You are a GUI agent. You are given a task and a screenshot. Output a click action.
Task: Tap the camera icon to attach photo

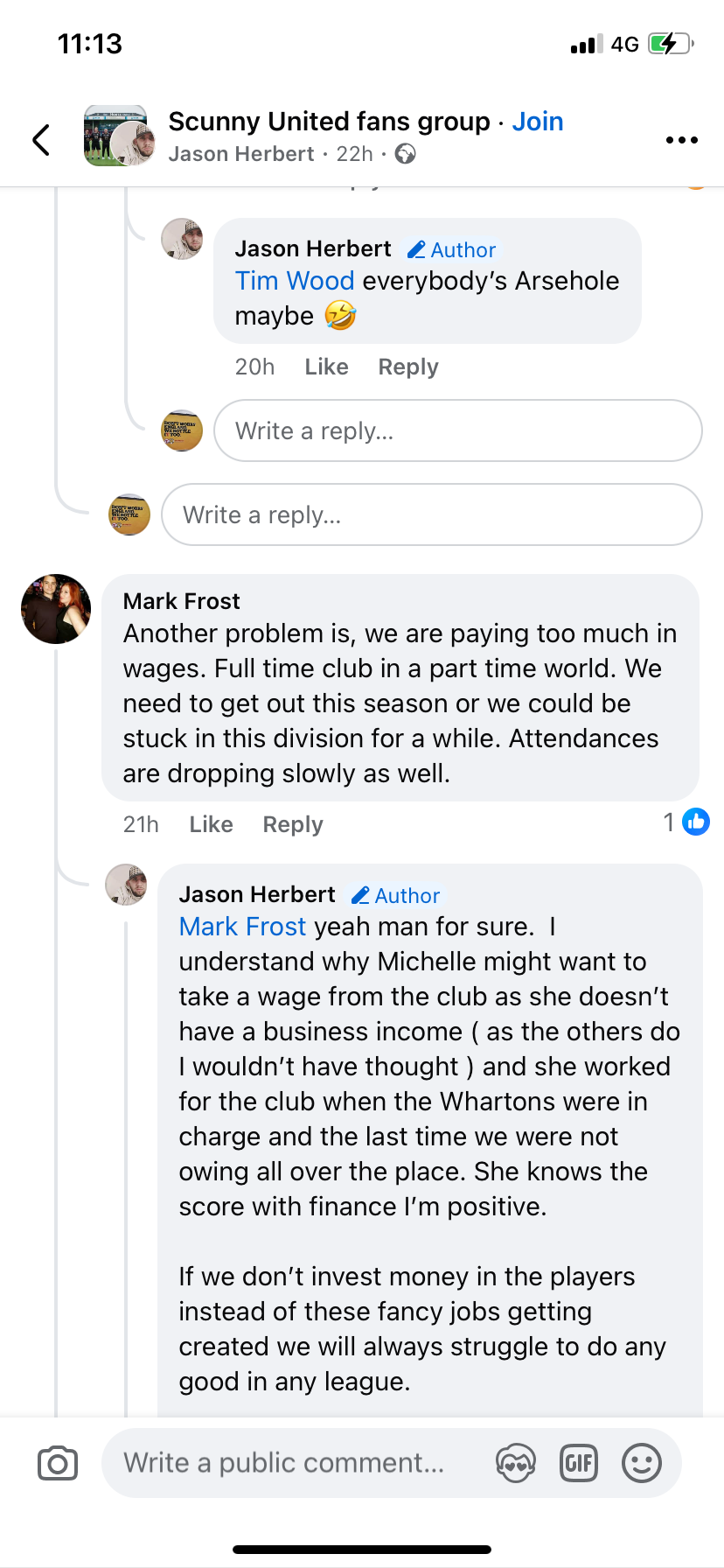pyautogui.click(x=58, y=1463)
